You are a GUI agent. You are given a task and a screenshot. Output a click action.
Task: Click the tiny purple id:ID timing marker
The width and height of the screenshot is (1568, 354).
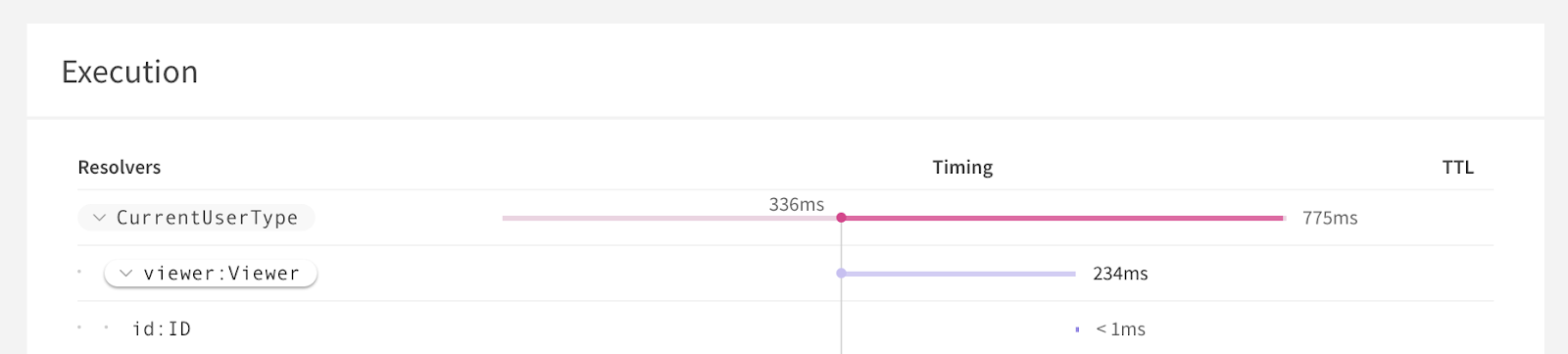[x=1077, y=329]
